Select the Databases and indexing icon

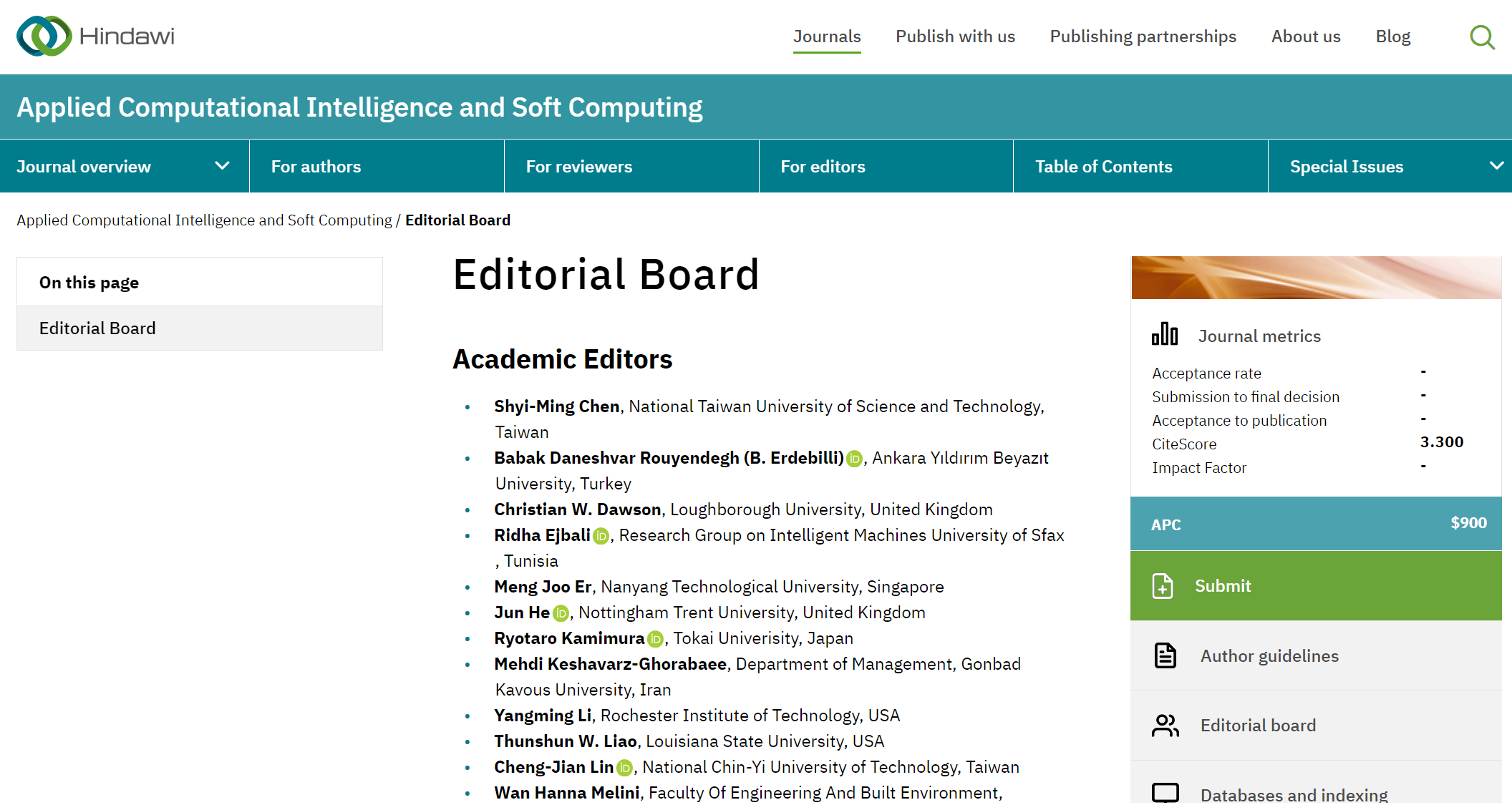(x=1164, y=793)
